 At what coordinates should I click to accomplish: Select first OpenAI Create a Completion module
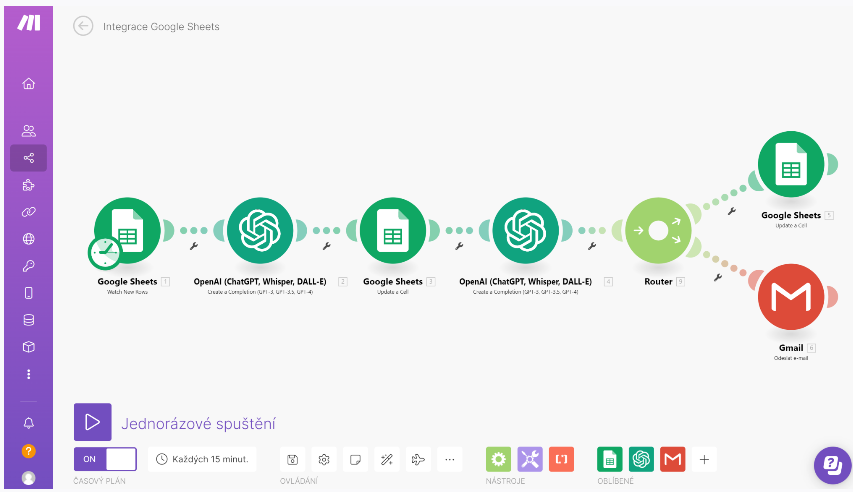(260, 230)
